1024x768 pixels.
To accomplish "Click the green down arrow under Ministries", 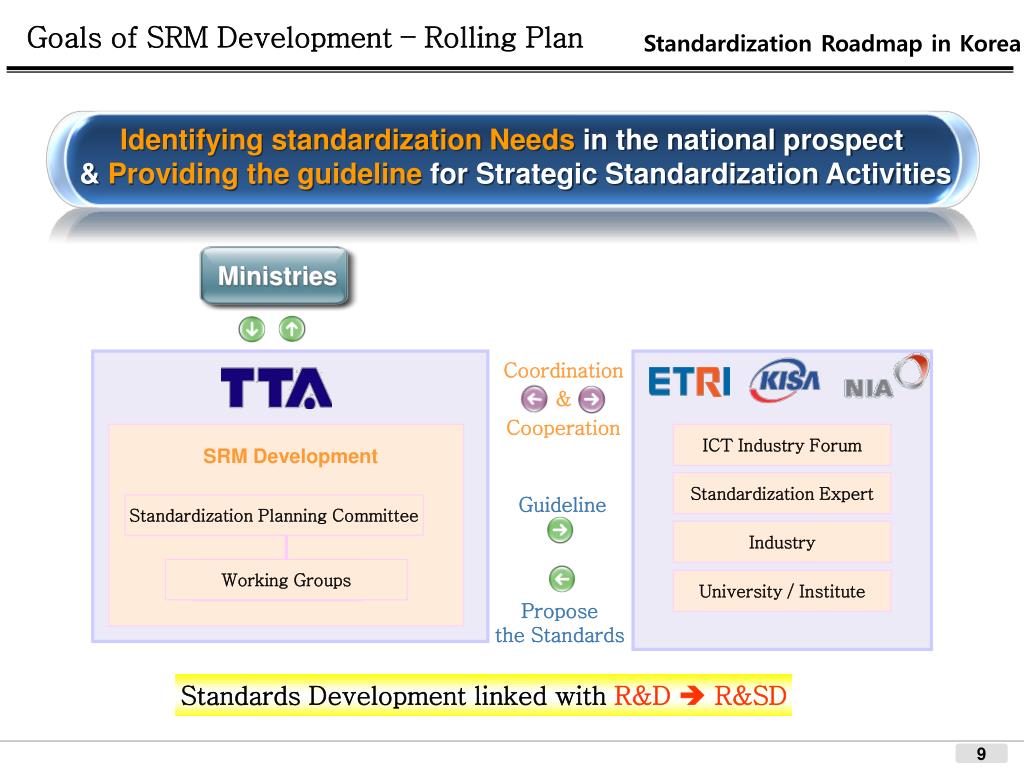I will [x=251, y=329].
